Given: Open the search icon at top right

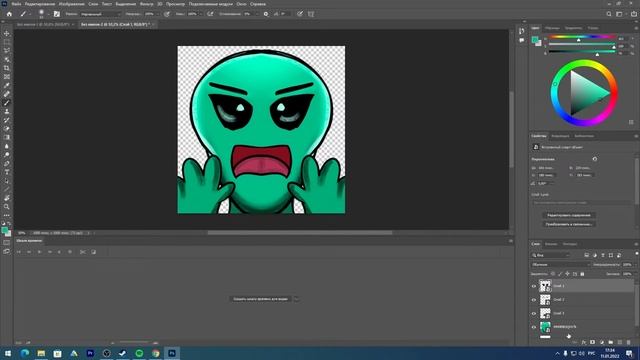Looking at the screenshot, I should (x=609, y=14).
